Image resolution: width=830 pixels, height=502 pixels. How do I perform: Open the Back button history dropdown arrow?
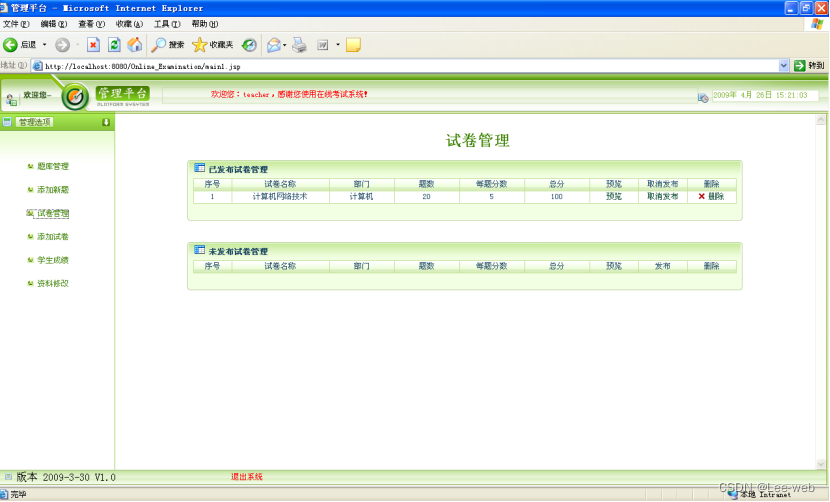(x=44, y=45)
